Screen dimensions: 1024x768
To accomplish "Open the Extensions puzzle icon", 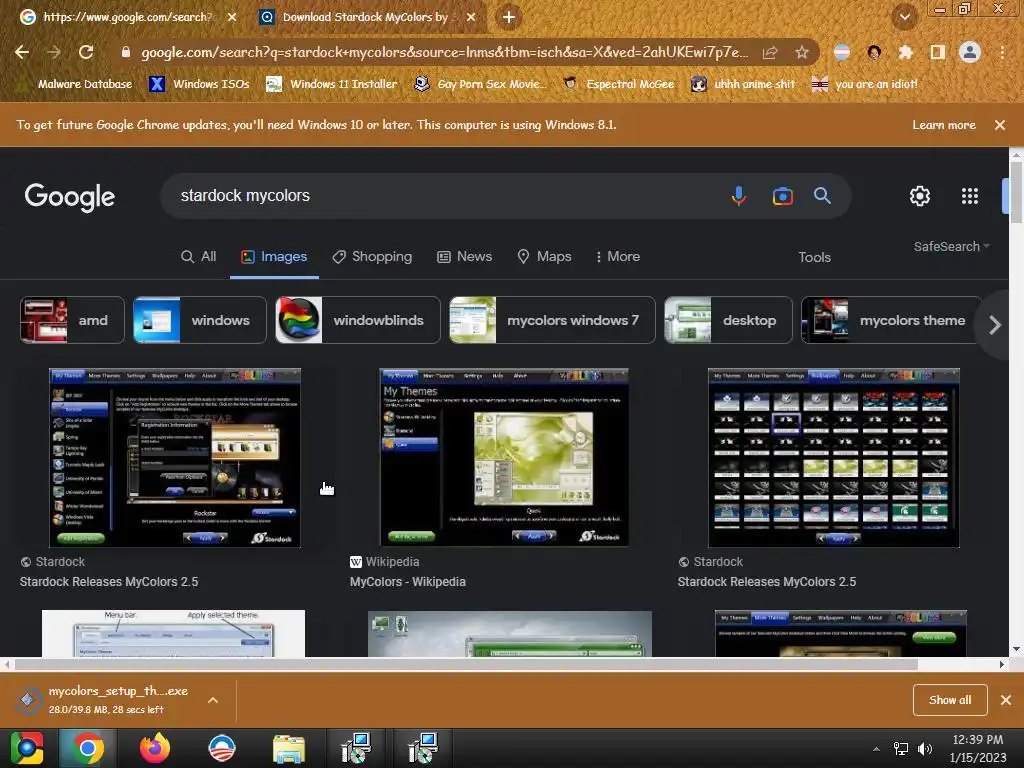I will (x=906, y=52).
